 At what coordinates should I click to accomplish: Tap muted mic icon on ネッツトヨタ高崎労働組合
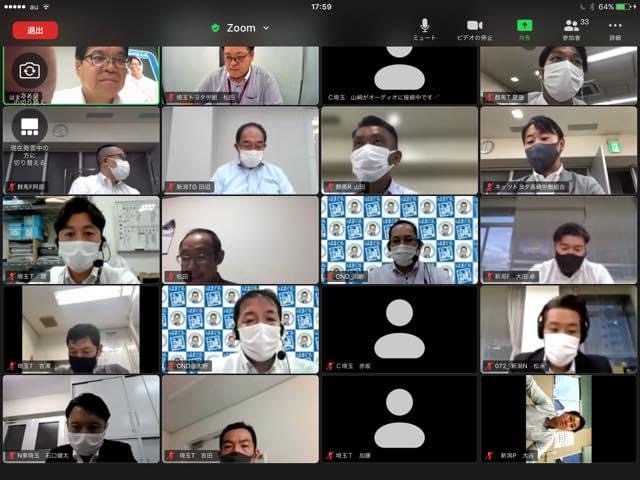489,187
